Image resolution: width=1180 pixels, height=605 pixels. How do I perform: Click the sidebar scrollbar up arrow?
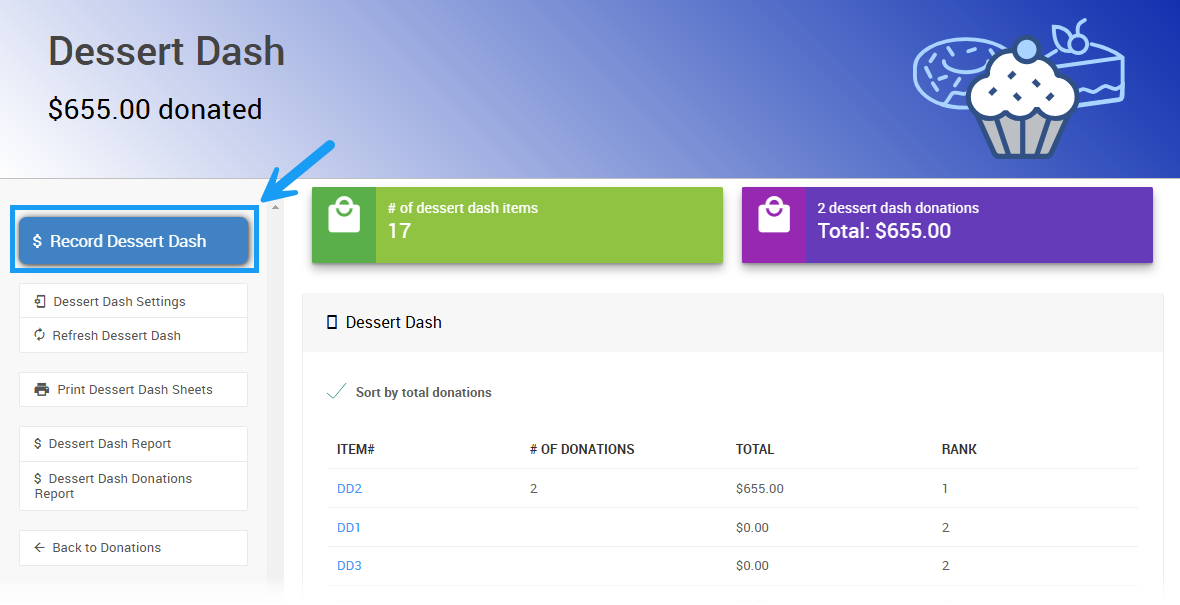[275, 207]
